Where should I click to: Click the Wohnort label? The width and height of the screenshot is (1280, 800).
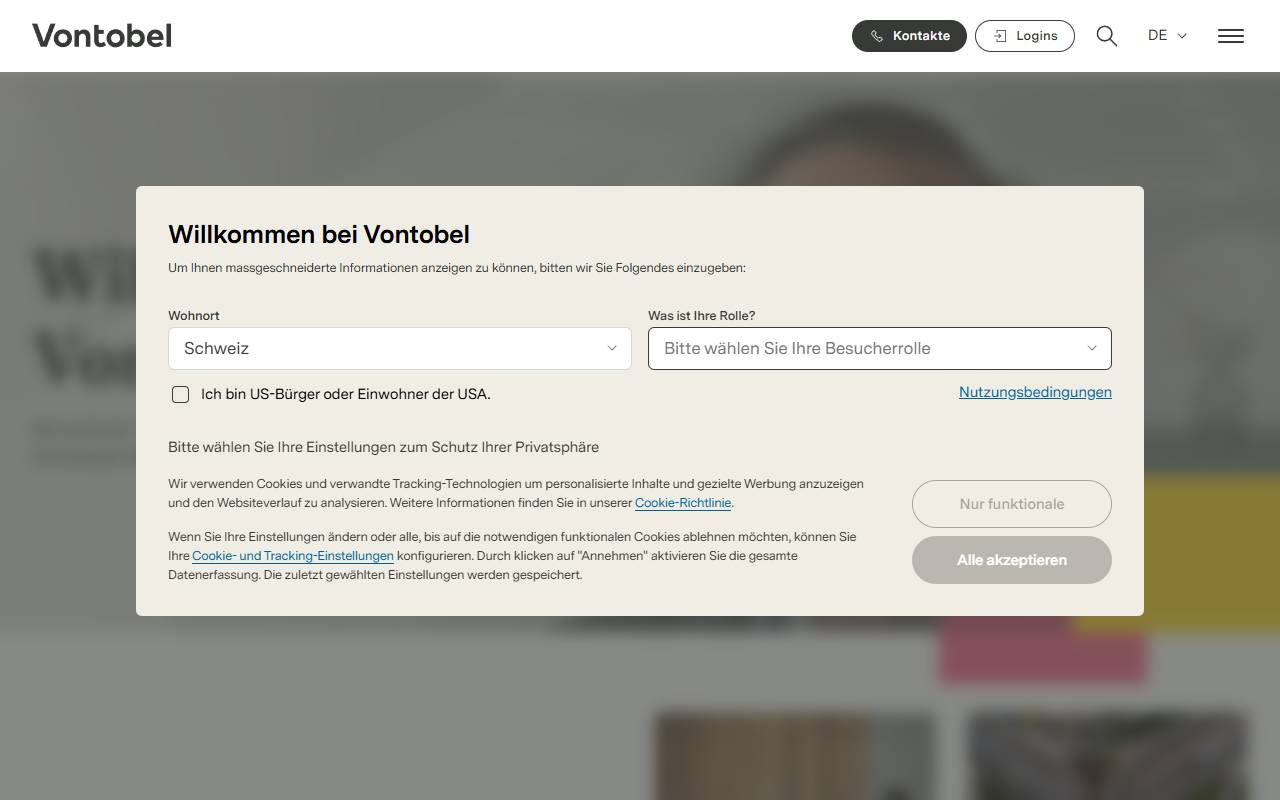[194, 315]
